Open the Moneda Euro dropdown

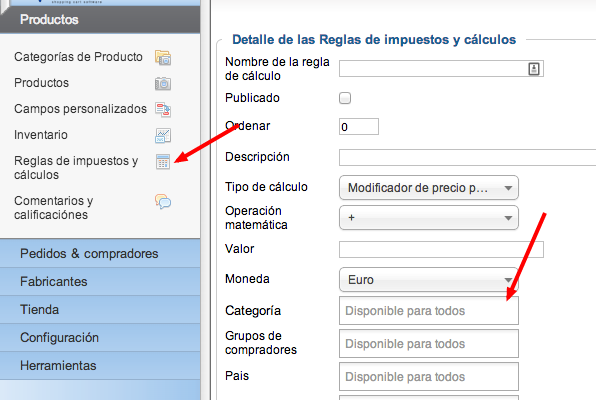(429, 279)
